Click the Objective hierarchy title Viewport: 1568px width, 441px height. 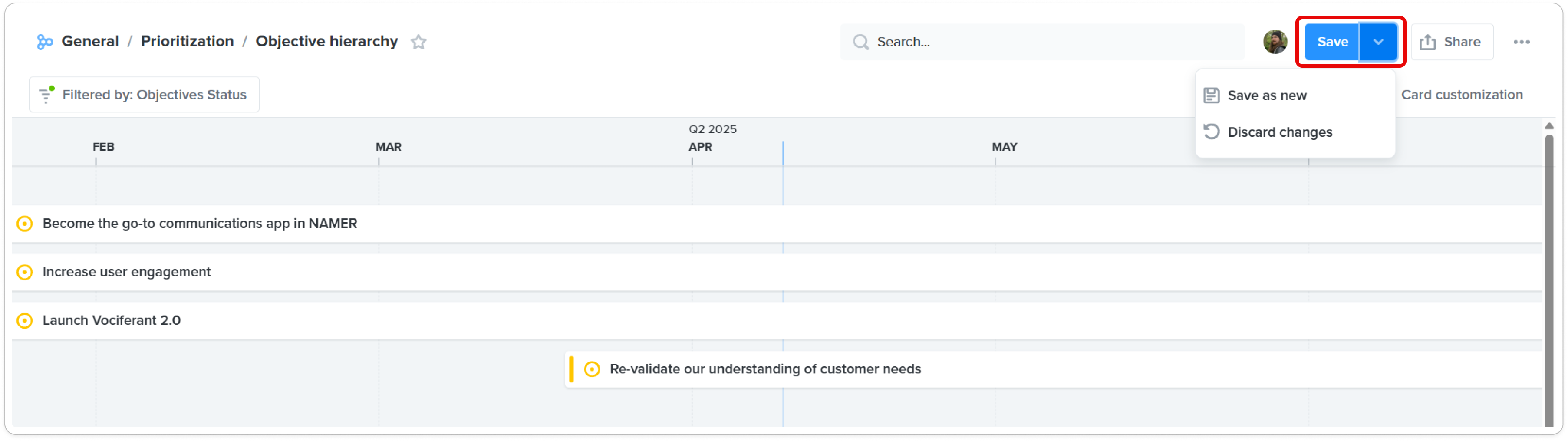pyautogui.click(x=326, y=41)
